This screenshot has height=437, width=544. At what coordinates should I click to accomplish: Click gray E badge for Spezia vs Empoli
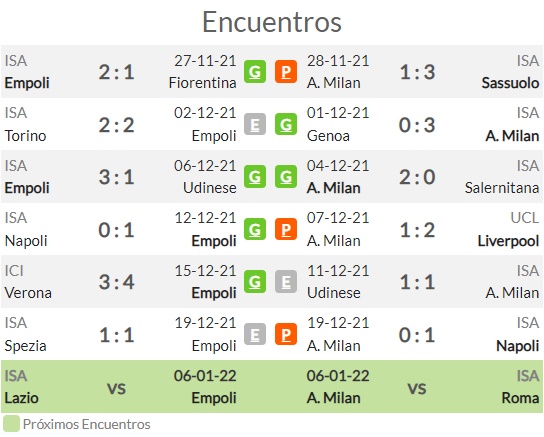click(255, 334)
